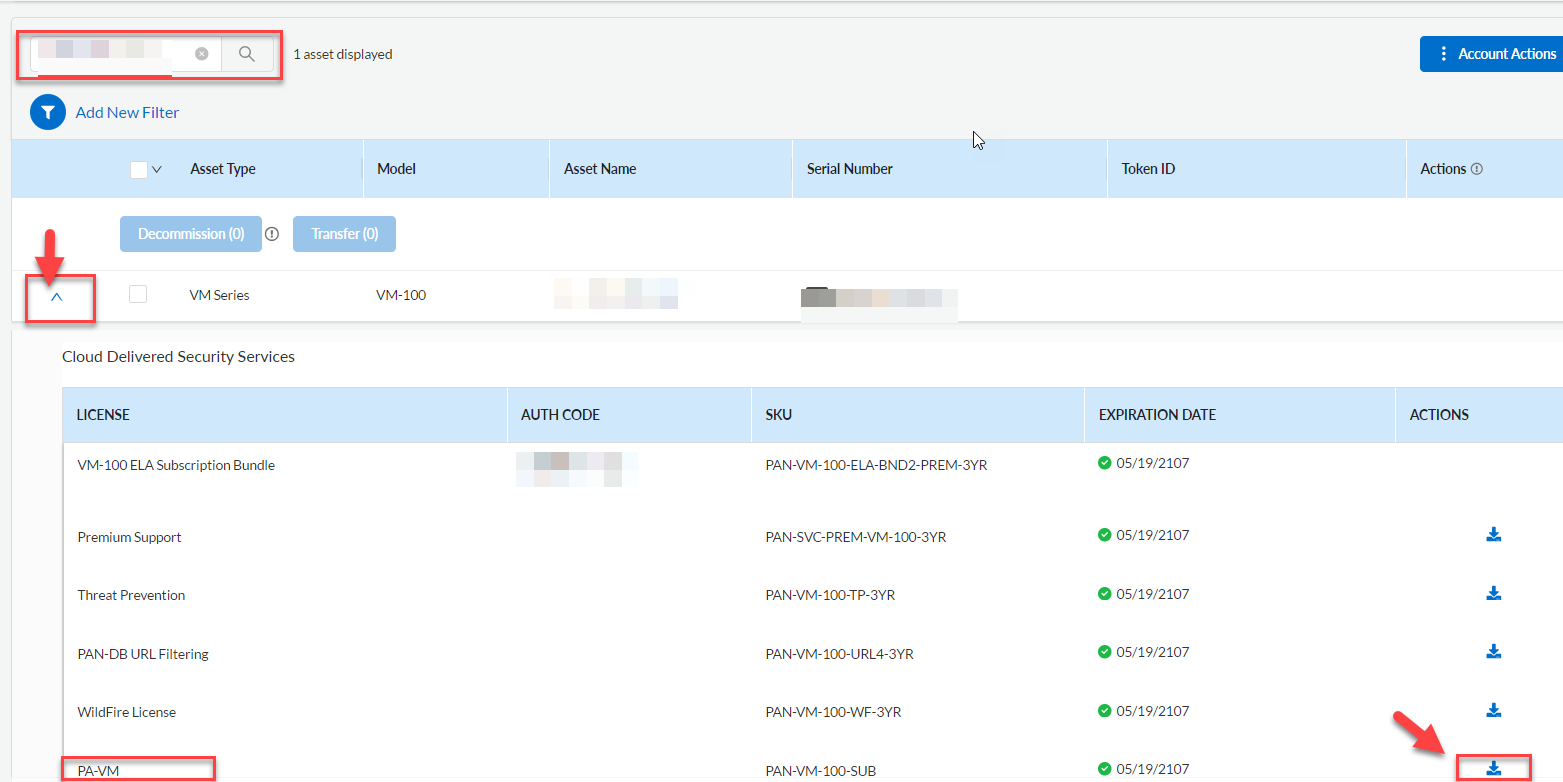Click the EXPIRATION DATE column header
Image resolution: width=1563 pixels, height=782 pixels.
[1157, 414]
